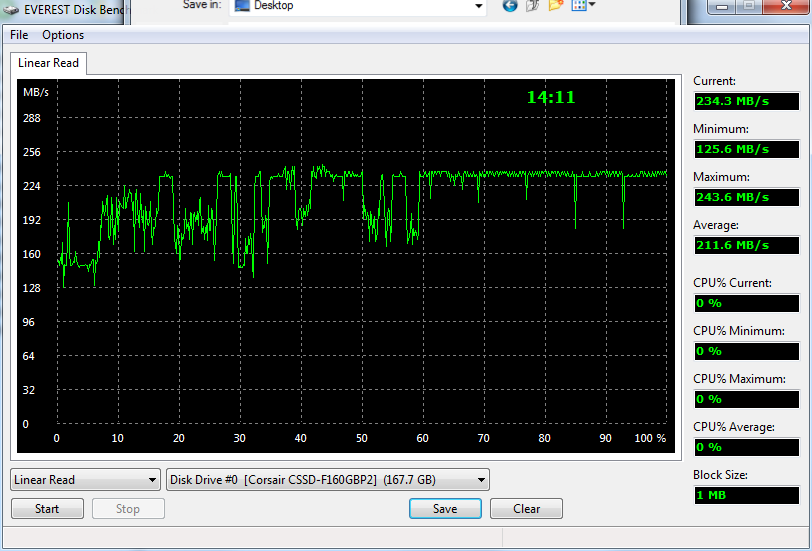Click the EVEREST Disk Benchmark title icon
Screen dimensions: 812x551
pyautogui.click(x=11, y=10)
